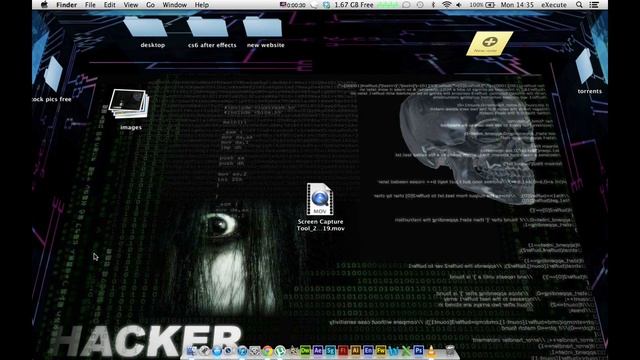Viewport: 640px width, 360px height.
Task: Open the Go menu
Action: click(x=150, y=5)
